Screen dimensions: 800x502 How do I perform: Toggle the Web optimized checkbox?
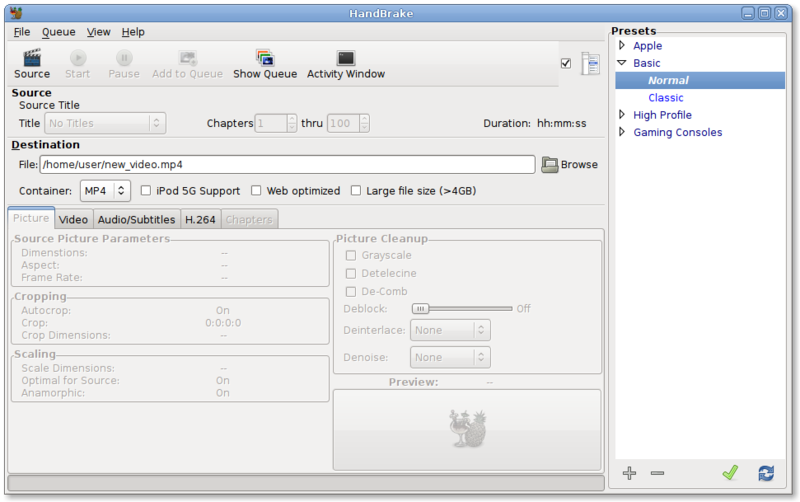tap(257, 191)
